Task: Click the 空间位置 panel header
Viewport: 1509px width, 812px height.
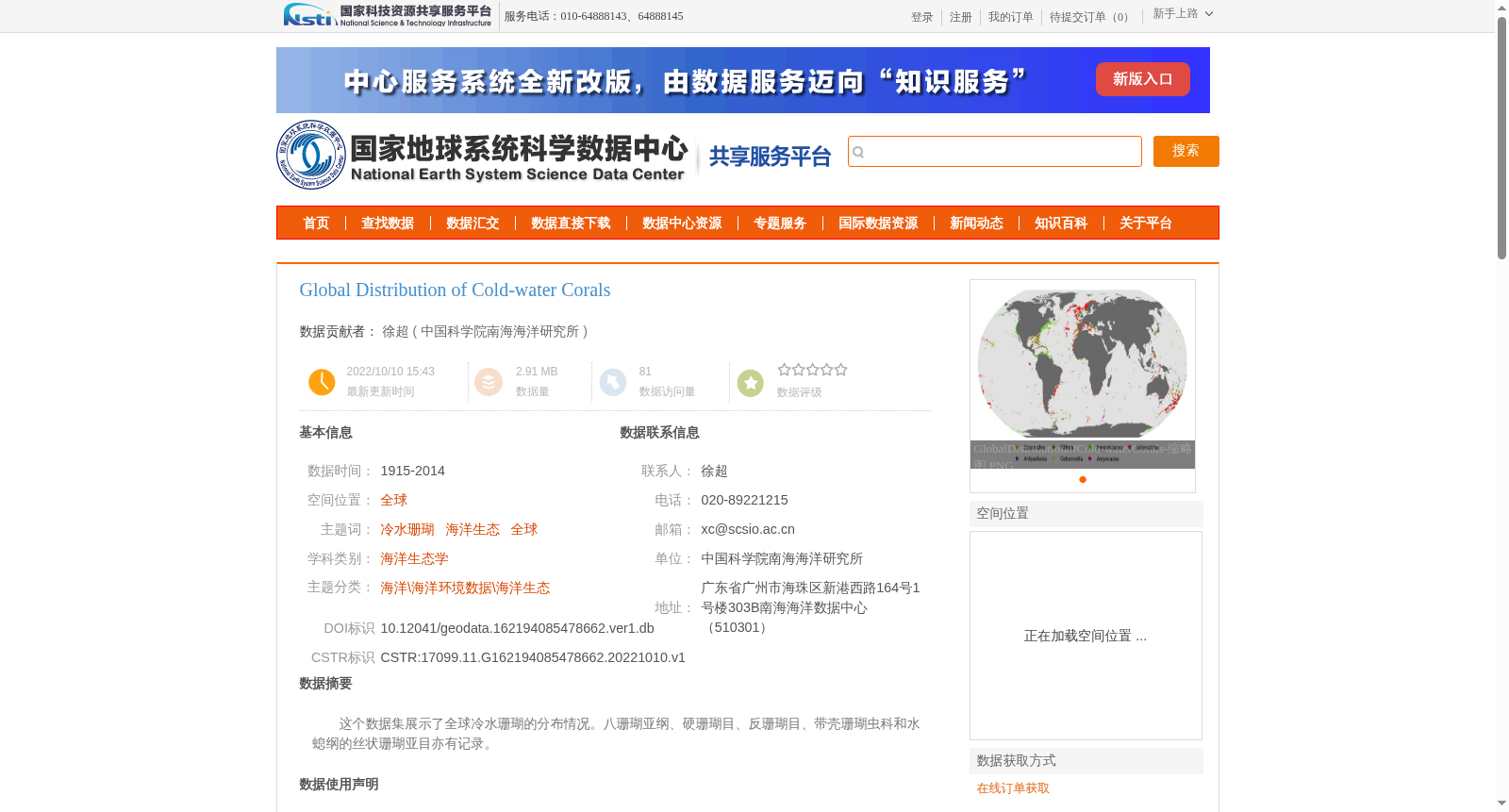Action: coord(1086,514)
